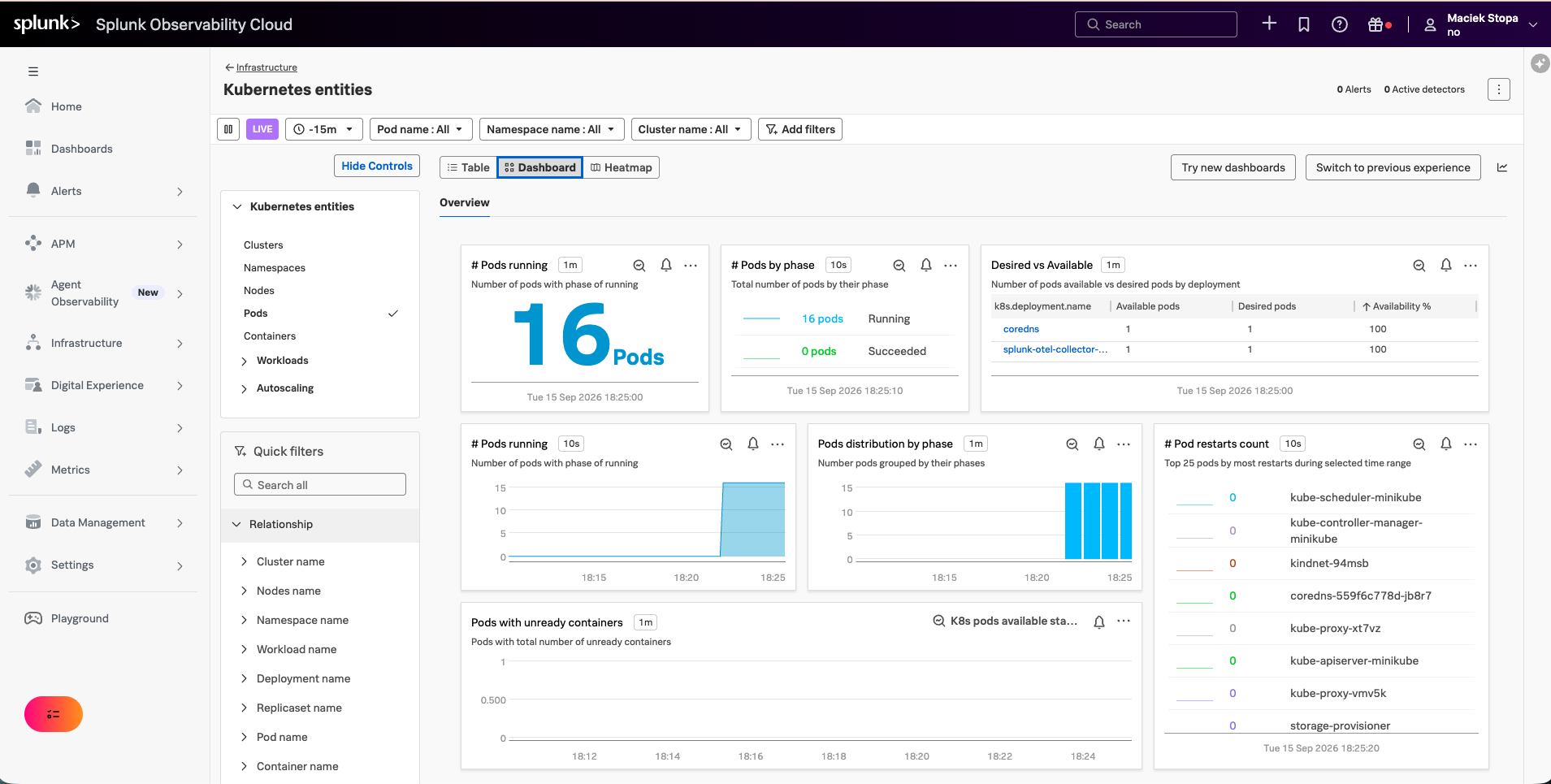The height and width of the screenshot is (784, 1551).
Task: Pause live stream with the pause icon
Action: coord(228,129)
